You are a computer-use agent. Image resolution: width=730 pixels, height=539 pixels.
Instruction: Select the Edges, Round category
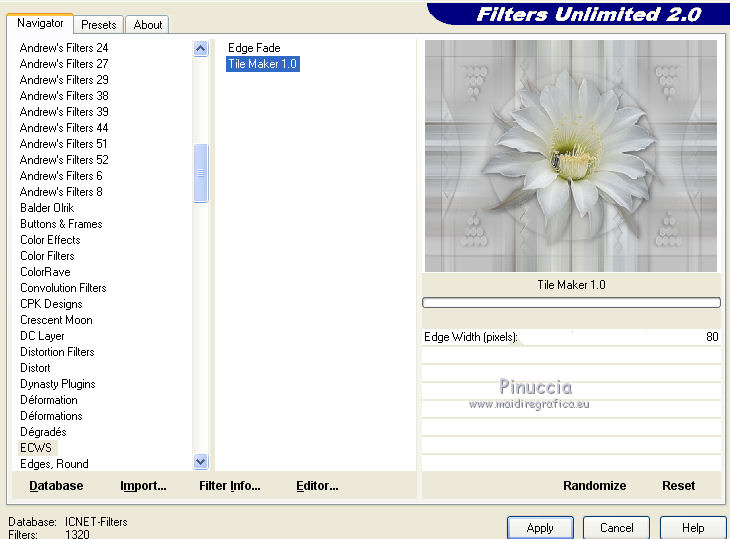click(x=54, y=464)
